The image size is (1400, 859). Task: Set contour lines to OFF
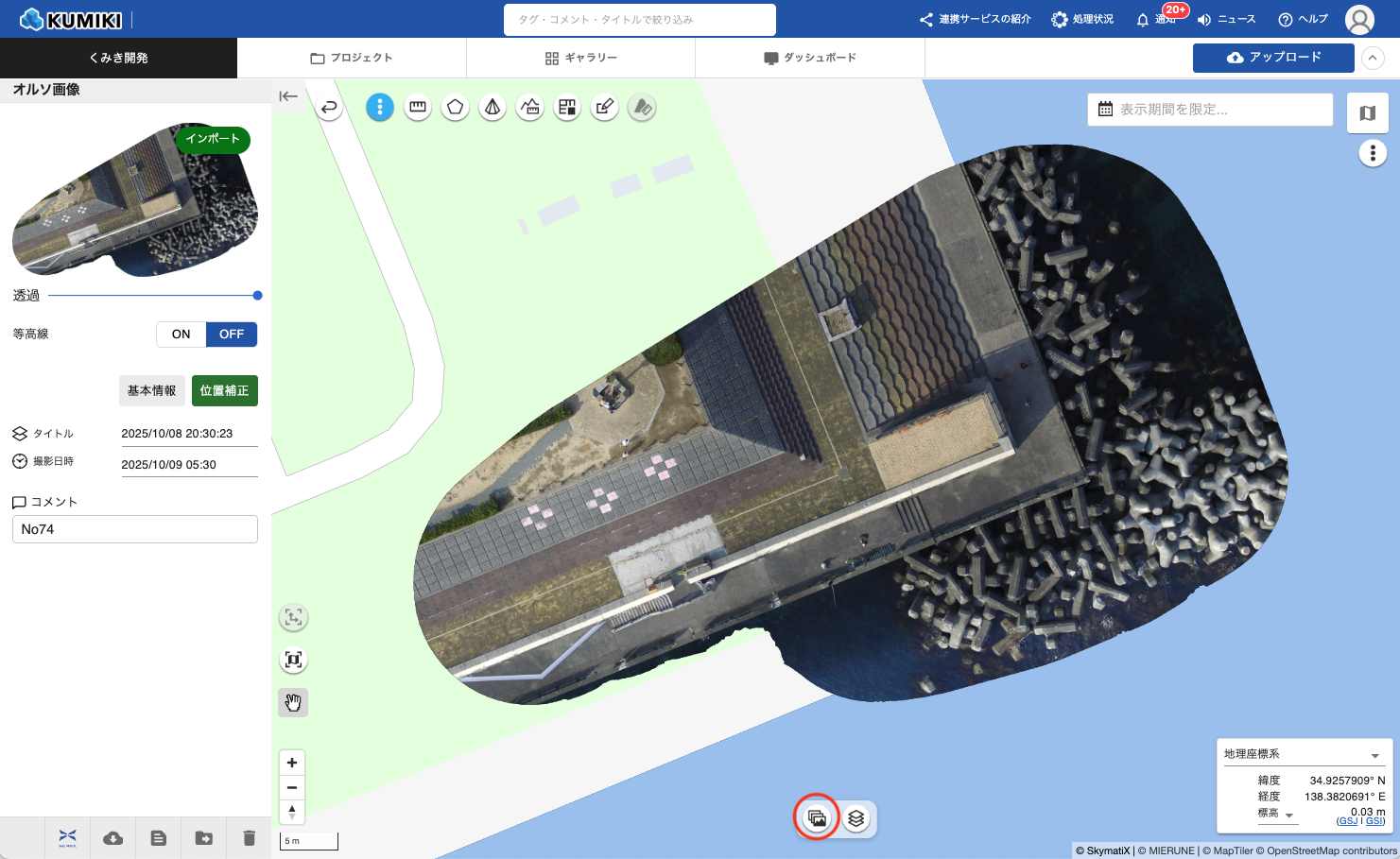pos(232,335)
